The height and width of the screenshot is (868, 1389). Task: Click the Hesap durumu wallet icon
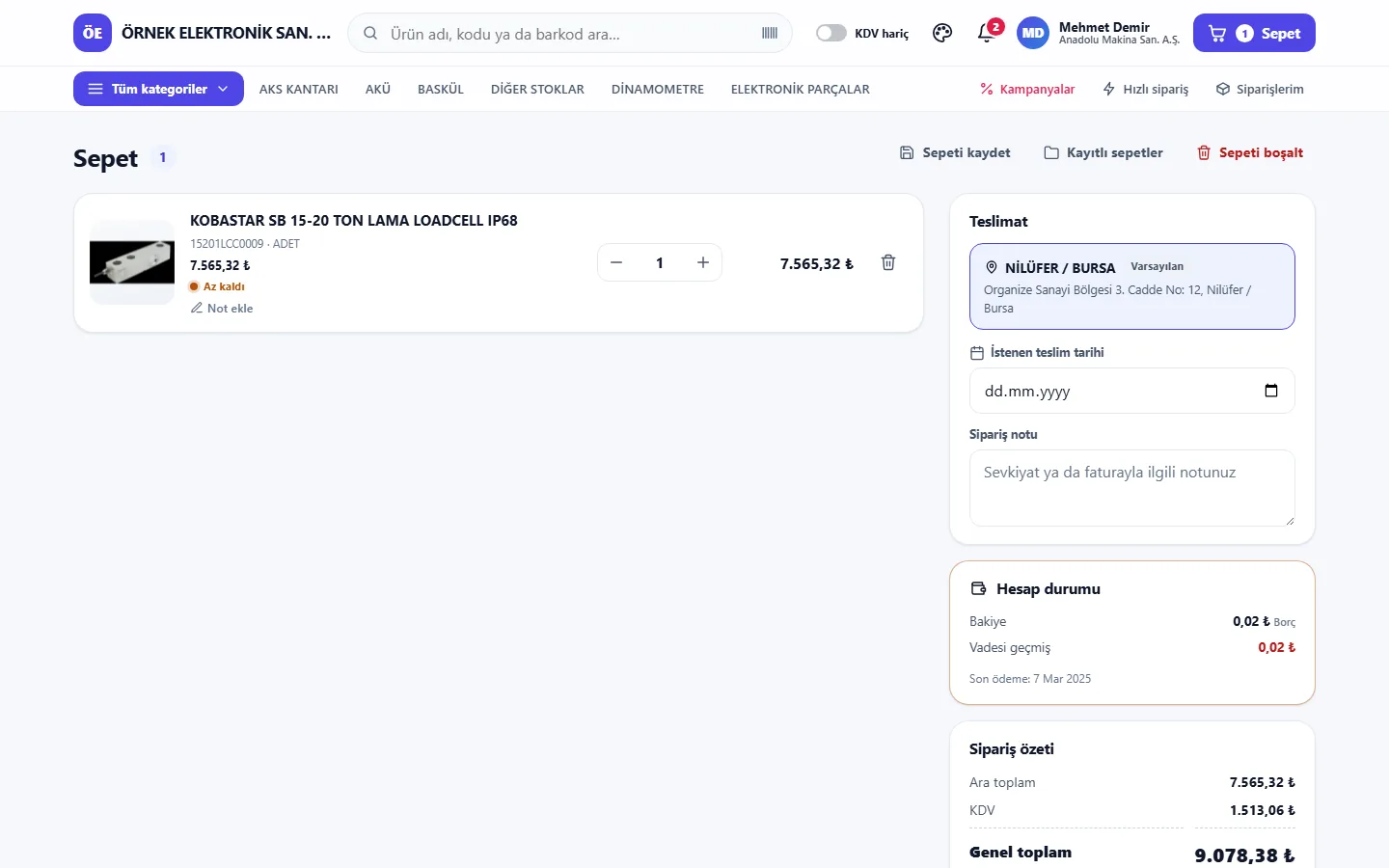click(x=978, y=588)
